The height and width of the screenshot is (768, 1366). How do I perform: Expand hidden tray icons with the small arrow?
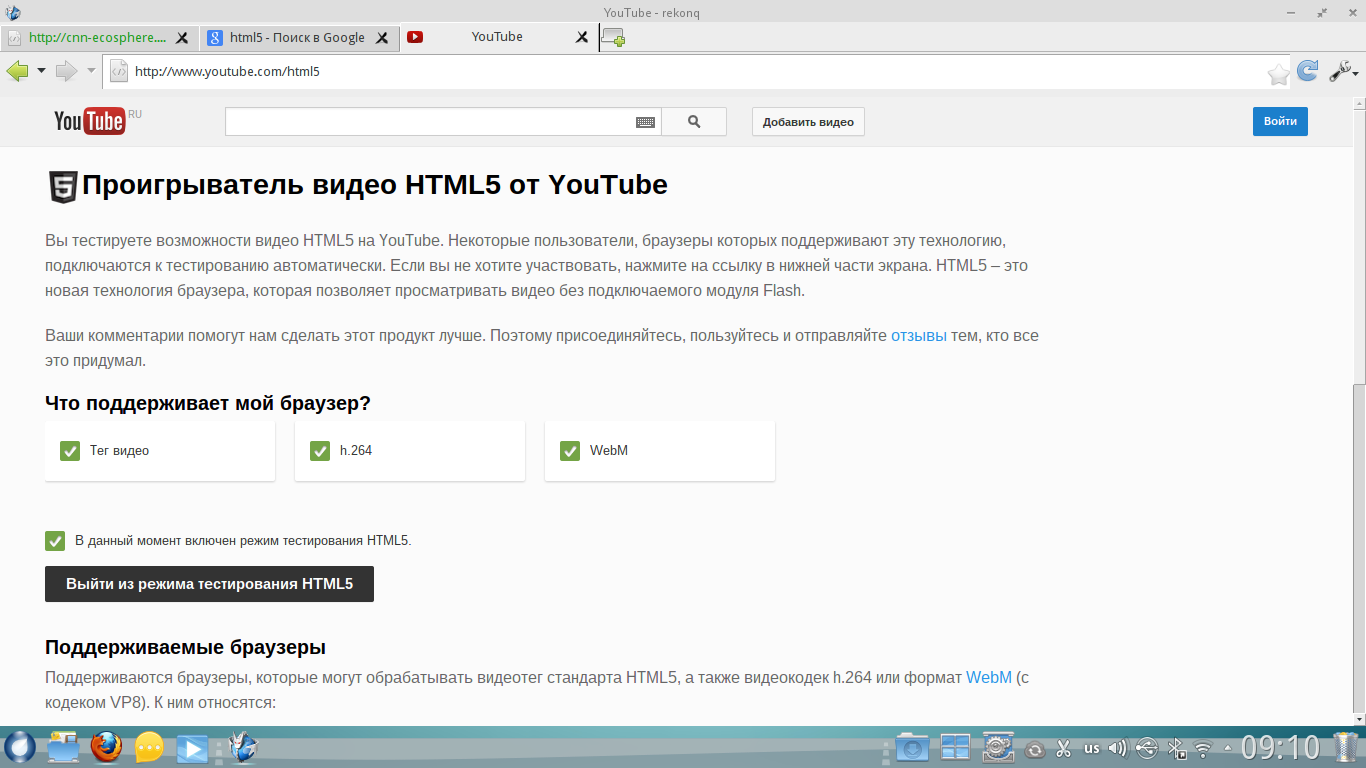(x=1227, y=748)
